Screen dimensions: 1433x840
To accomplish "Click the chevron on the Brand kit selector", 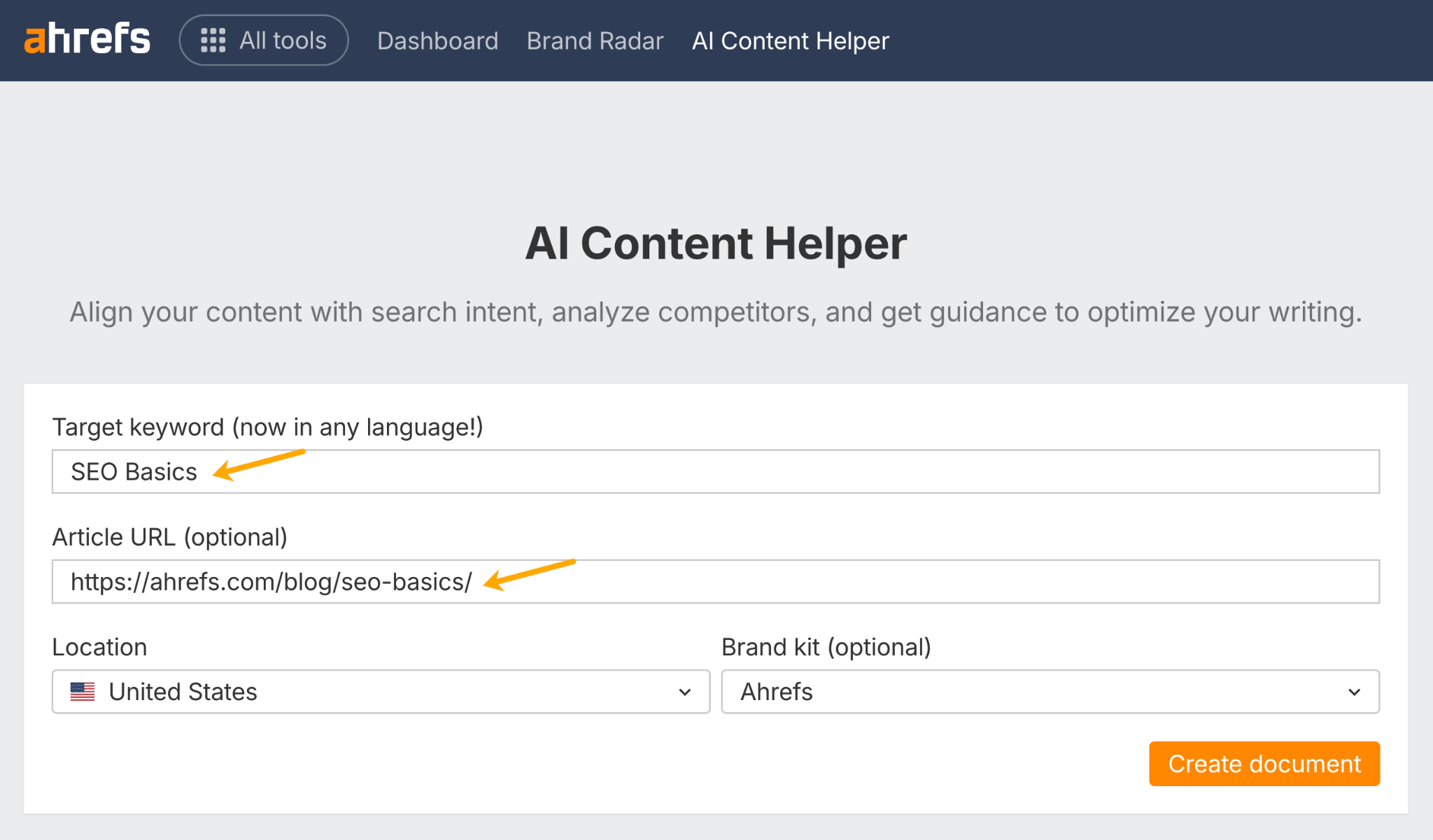I will [1355, 692].
